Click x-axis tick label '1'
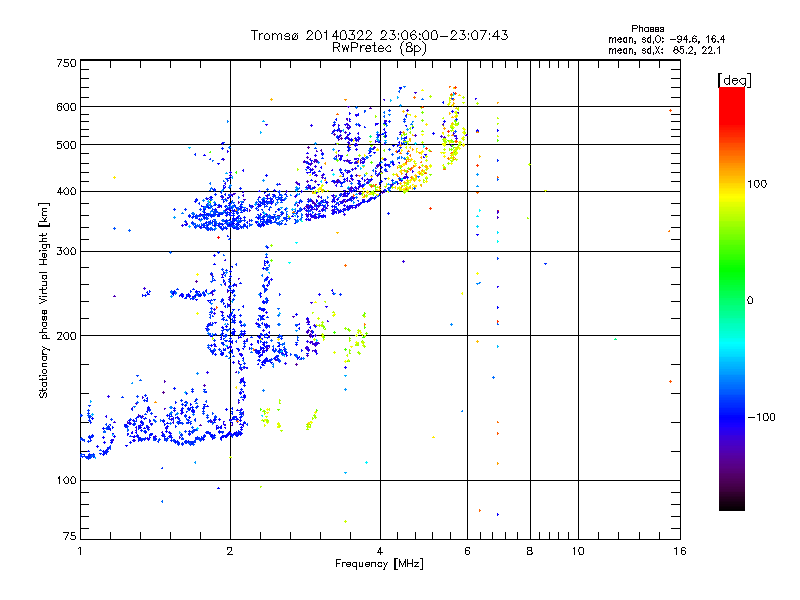Screen dimensions: 800x600 point(80,551)
